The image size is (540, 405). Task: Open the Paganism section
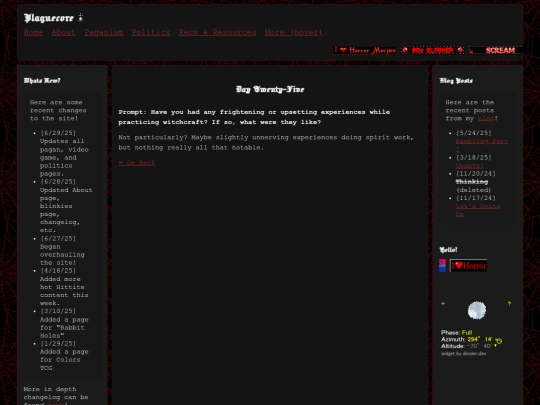[x=104, y=32]
